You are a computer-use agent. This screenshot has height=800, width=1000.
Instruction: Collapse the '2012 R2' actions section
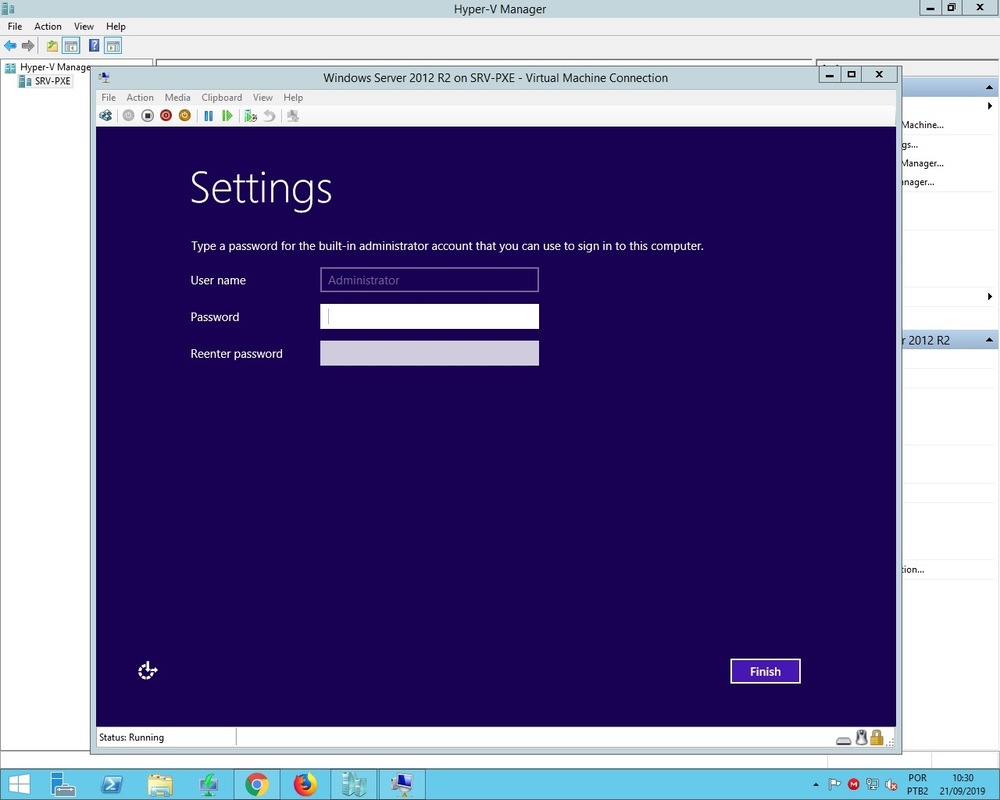click(989, 340)
